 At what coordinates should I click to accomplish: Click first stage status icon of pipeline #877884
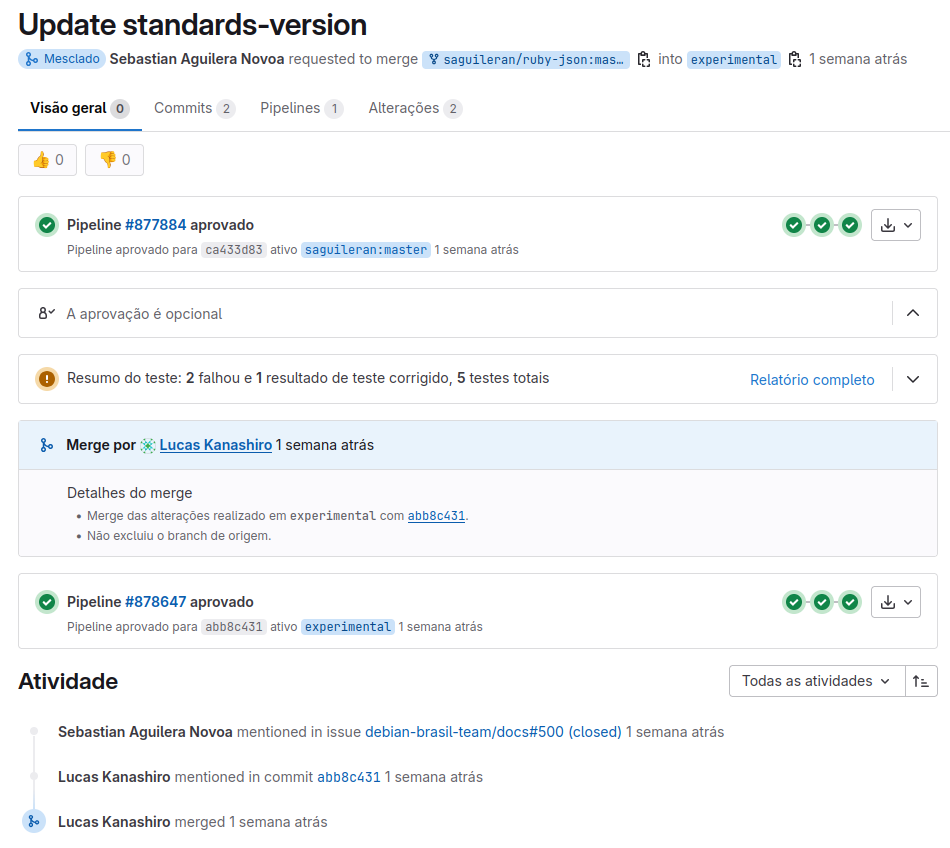point(794,225)
